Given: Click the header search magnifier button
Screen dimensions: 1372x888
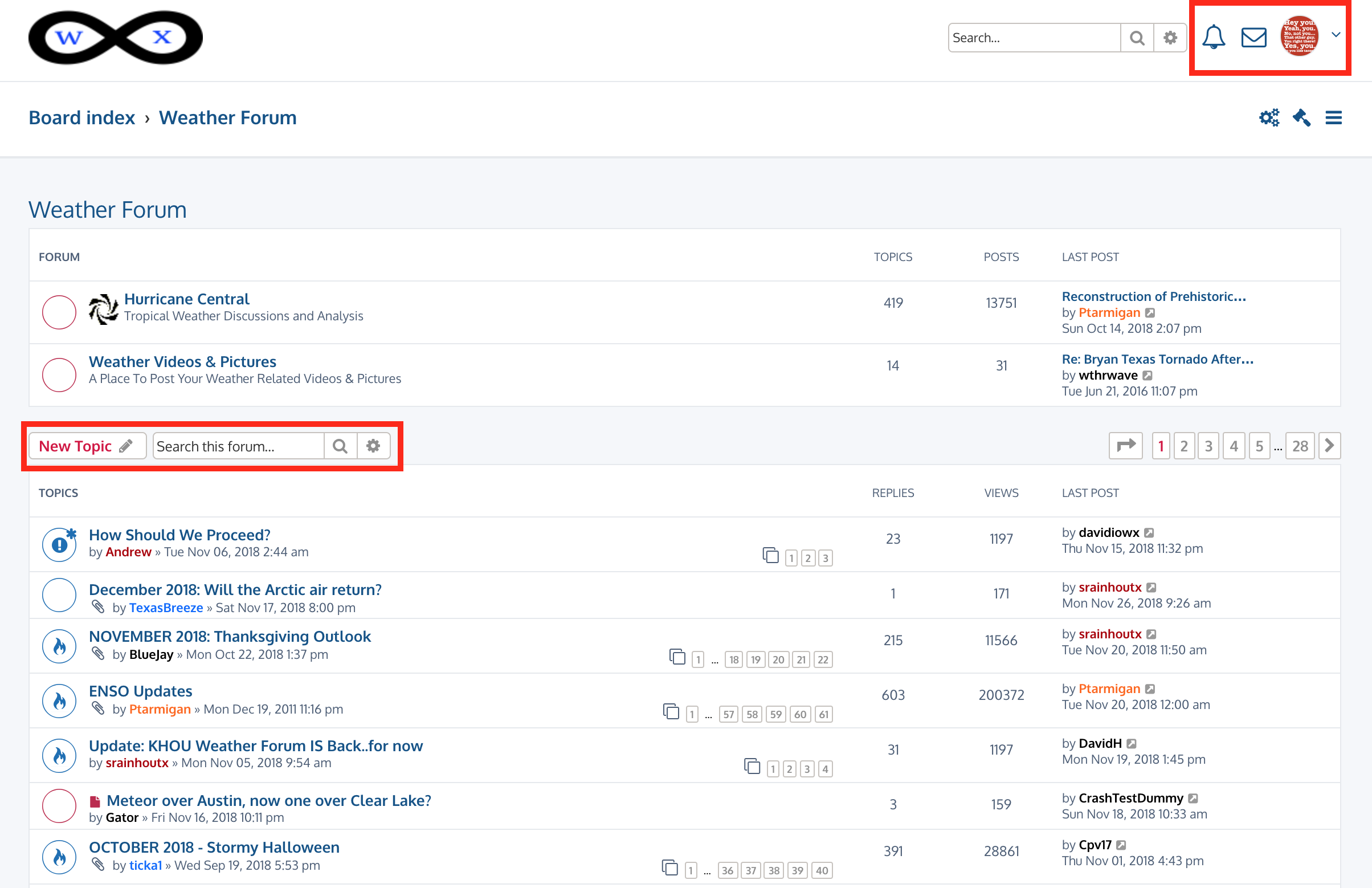Looking at the screenshot, I should click(1137, 38).
